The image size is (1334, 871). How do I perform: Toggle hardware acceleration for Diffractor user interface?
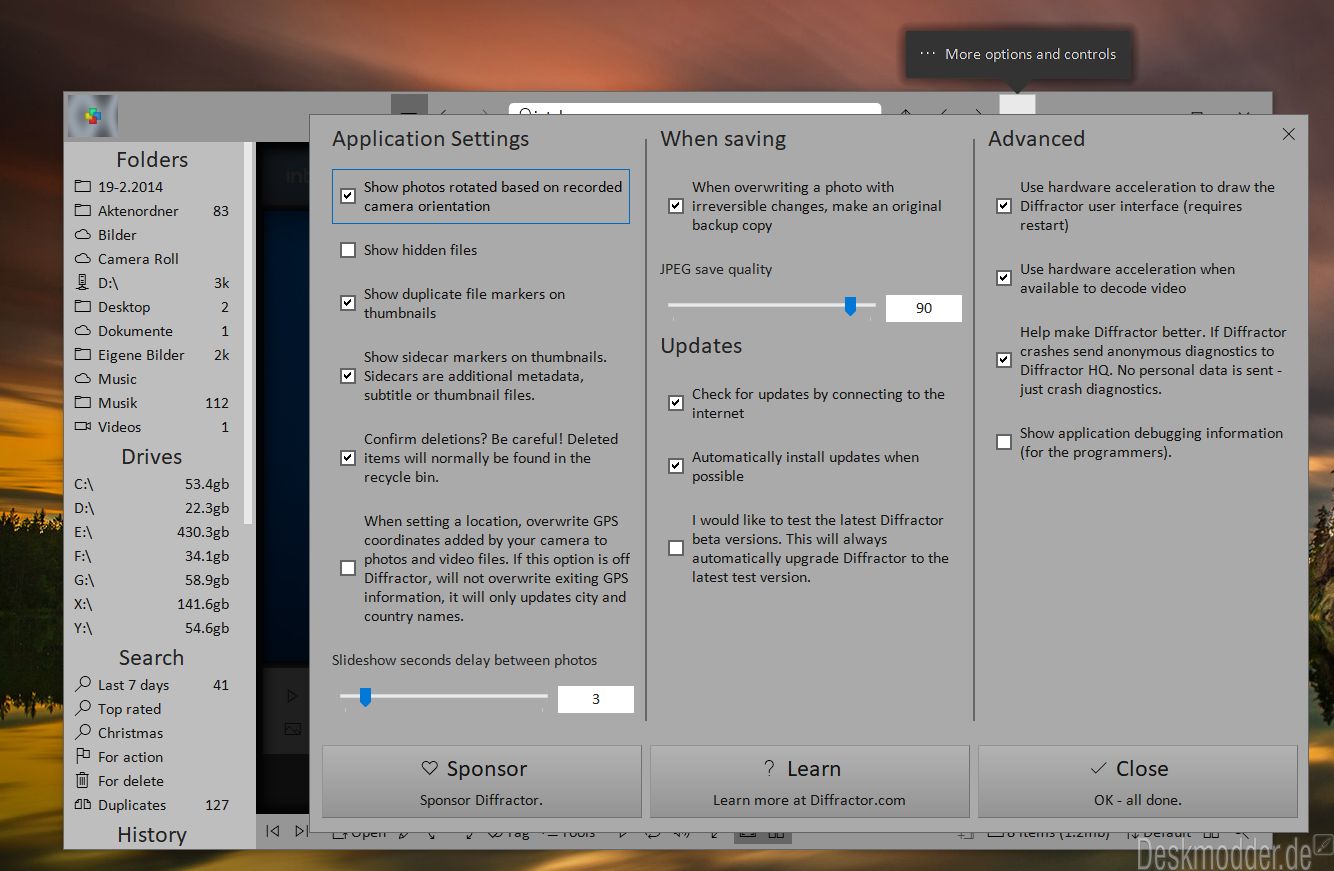tap(1004, 206)
